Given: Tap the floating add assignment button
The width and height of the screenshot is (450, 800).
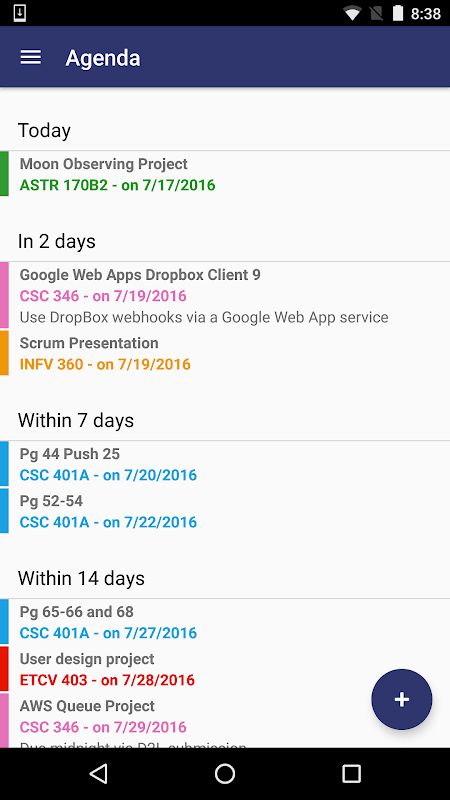Looking at the screenshot, I should (x=402, y=699).
